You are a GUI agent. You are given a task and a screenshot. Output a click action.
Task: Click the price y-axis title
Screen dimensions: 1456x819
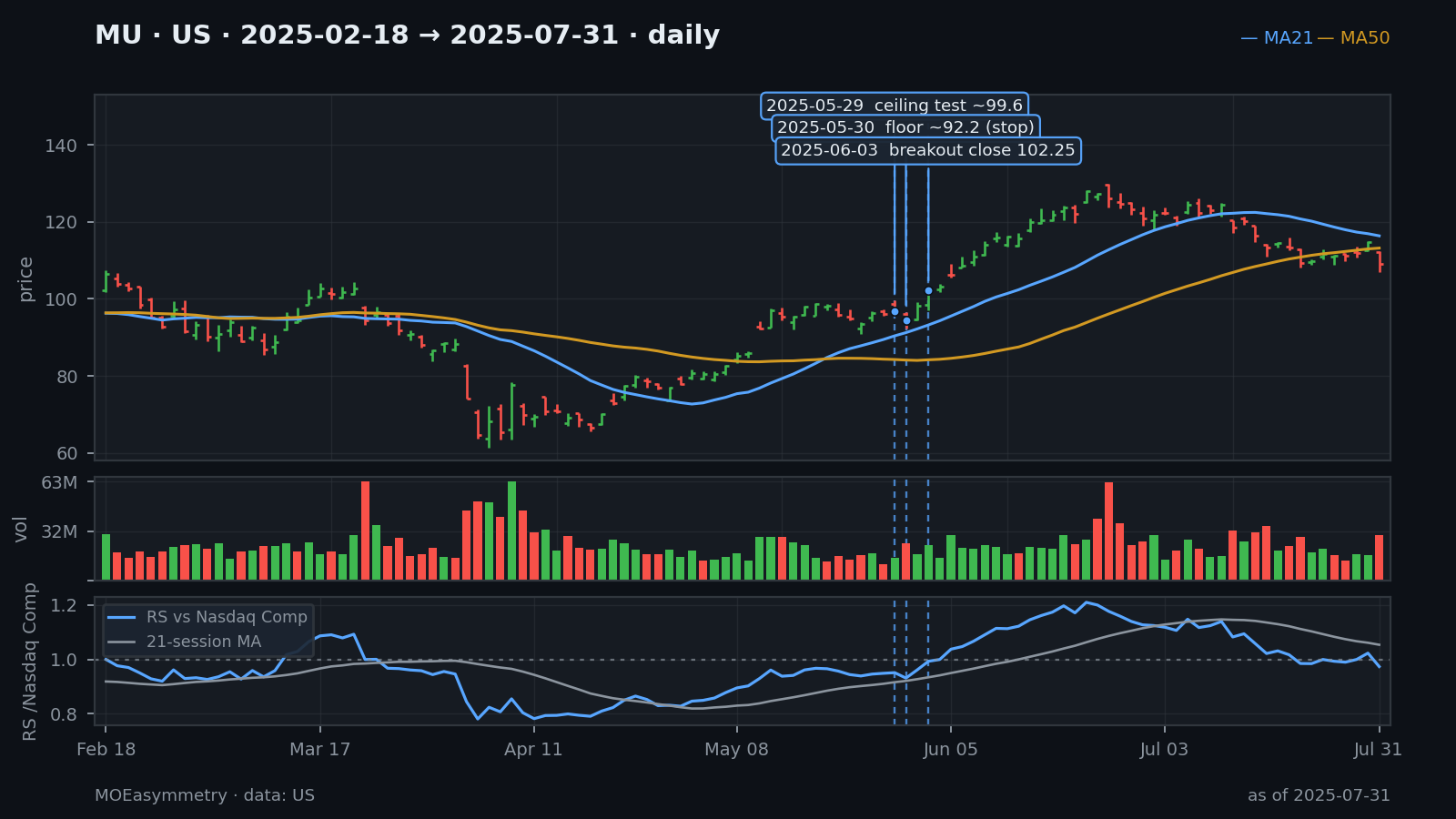(25, 278)
